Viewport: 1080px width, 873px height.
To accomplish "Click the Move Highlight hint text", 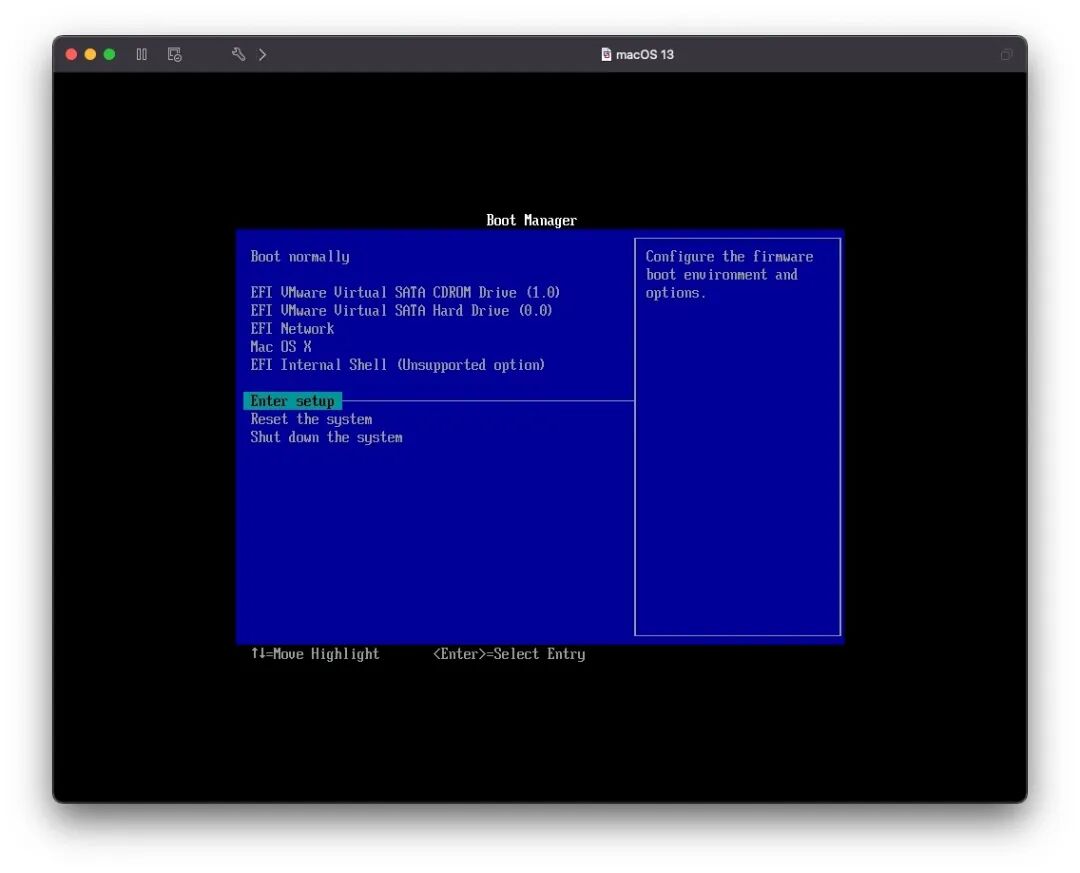I will (315, 654).
